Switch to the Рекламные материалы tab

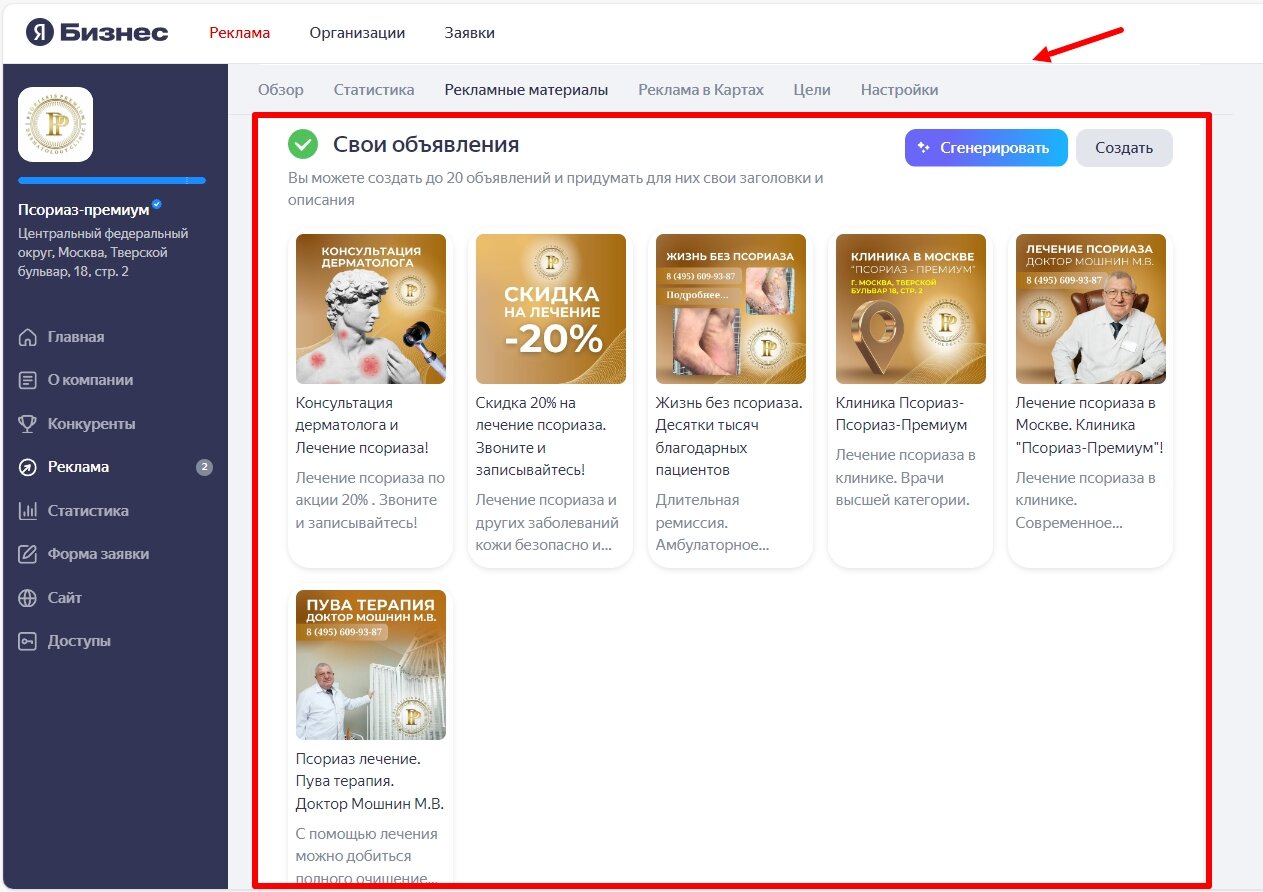click(x=526, y=89)
